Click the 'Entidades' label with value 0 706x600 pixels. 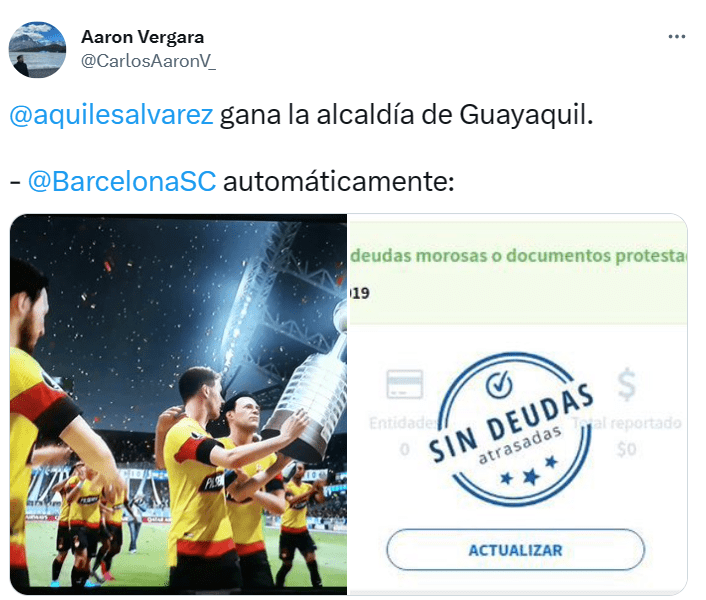(x=403, y=436)
